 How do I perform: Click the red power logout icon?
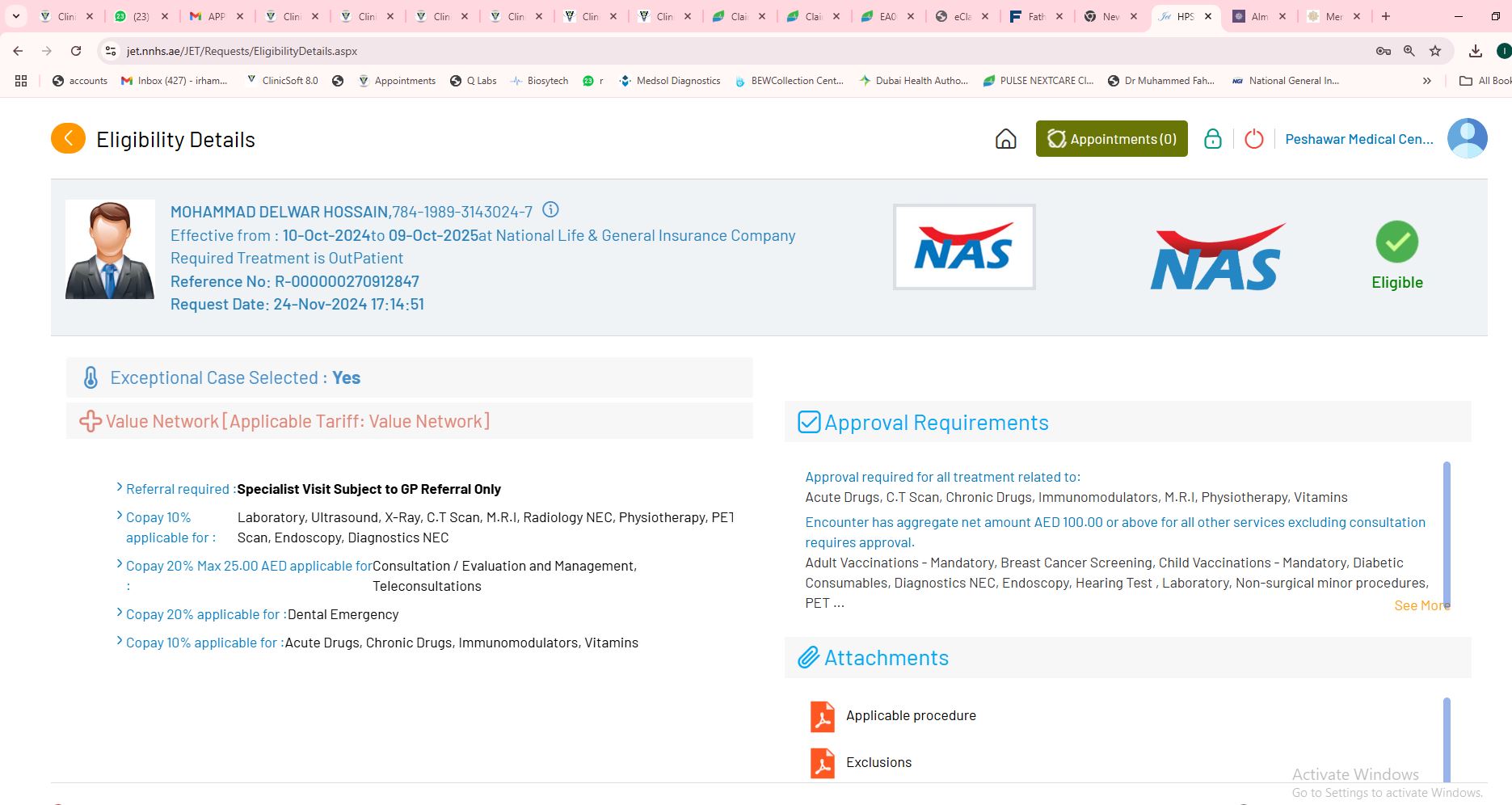1253,139
